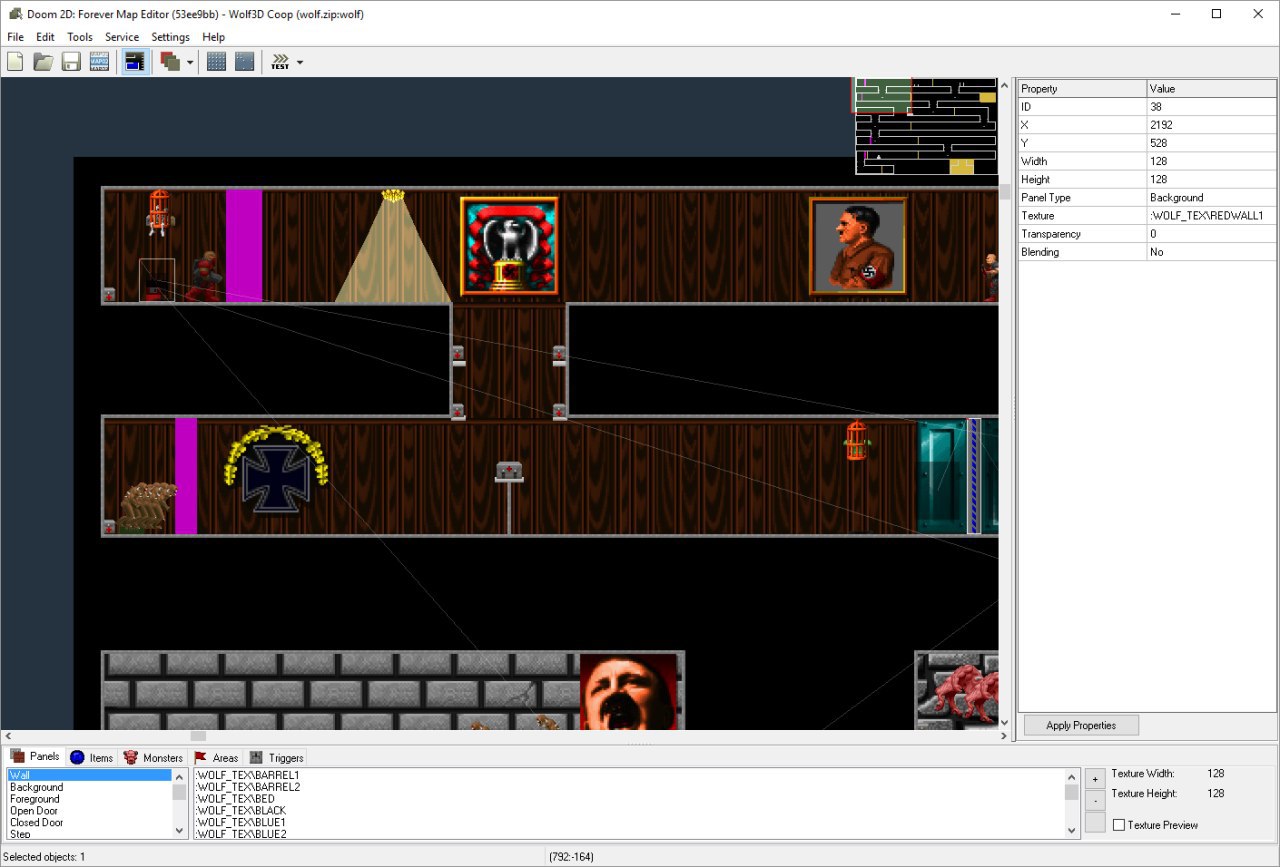Open the Tools menu
Viewport: 1280px width, 867px height.
[x=80, y=37]
